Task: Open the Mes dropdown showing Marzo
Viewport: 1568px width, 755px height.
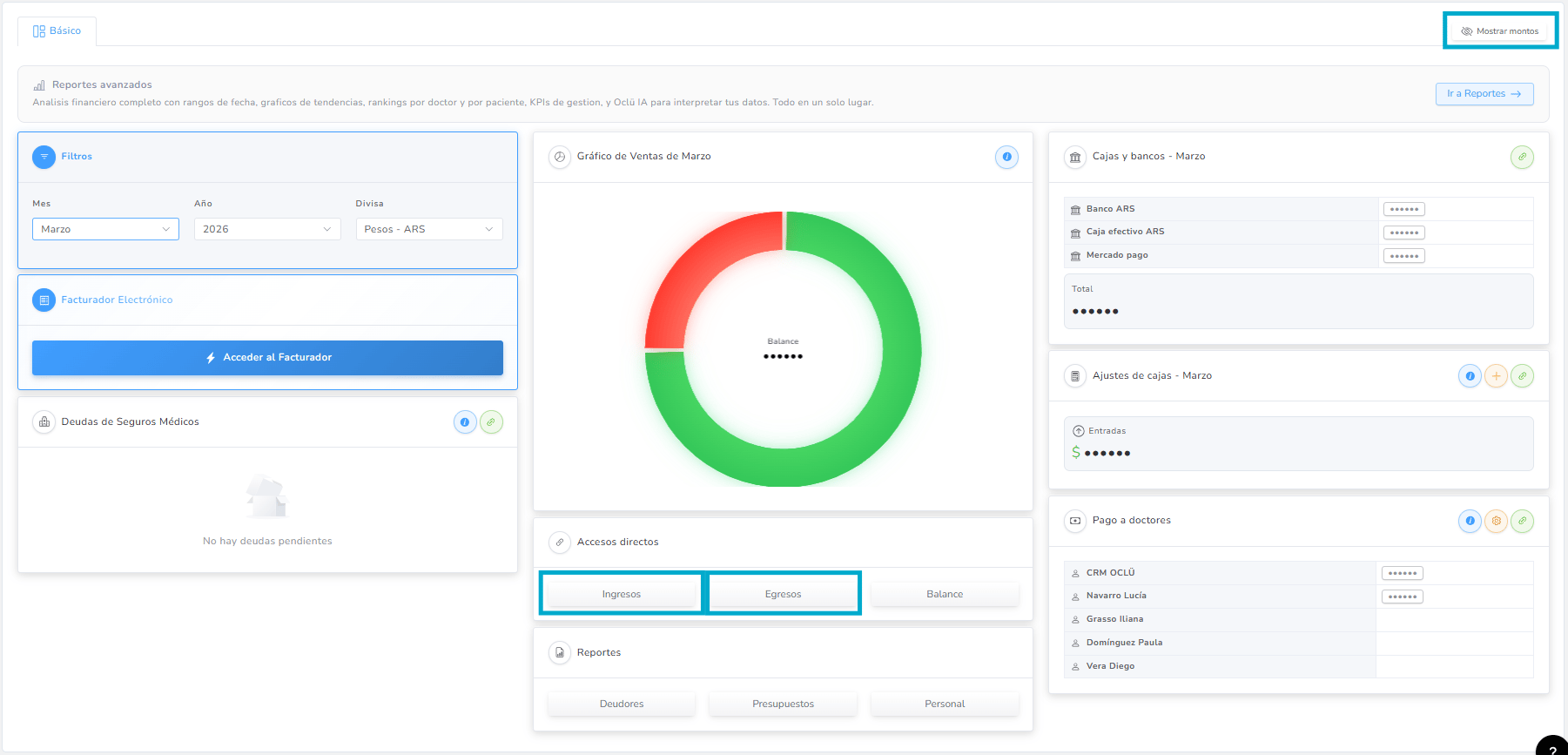Action: tap(105, 229)
